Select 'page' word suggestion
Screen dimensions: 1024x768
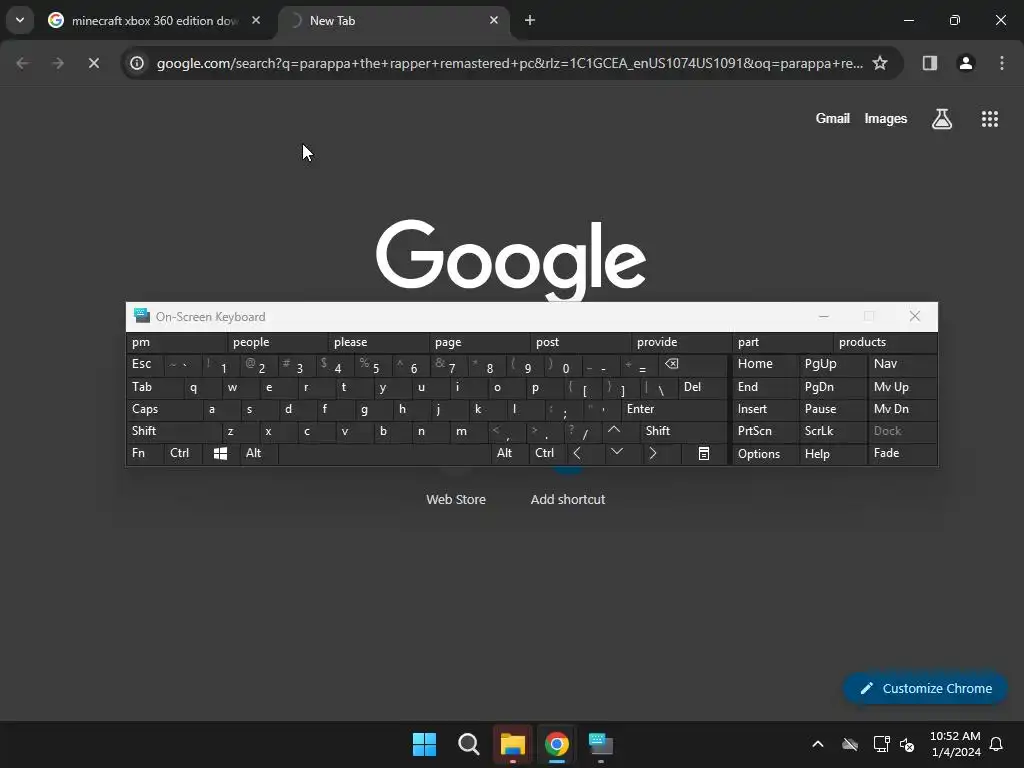479,342
